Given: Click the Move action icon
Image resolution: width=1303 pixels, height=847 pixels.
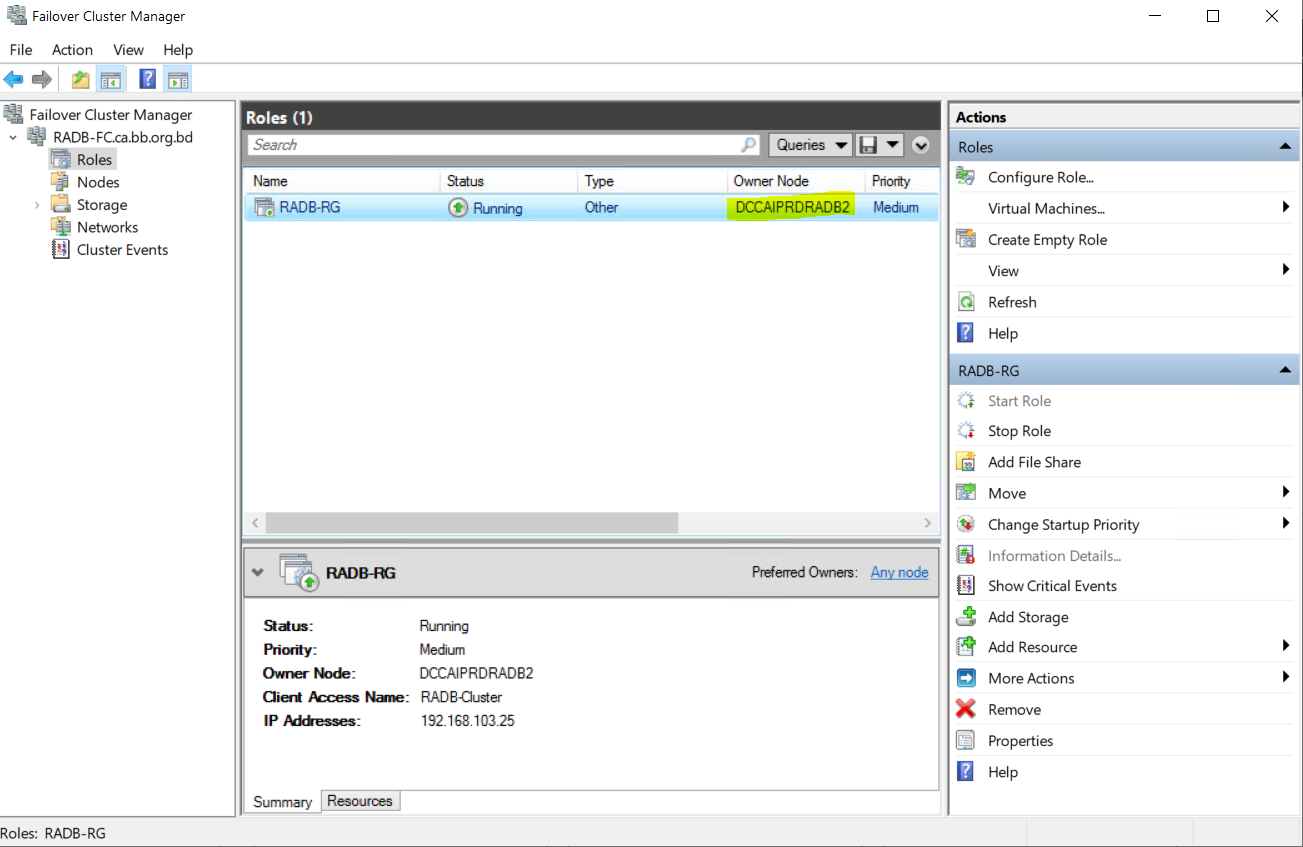Looking at the screenshot, I should coord(966,493).
